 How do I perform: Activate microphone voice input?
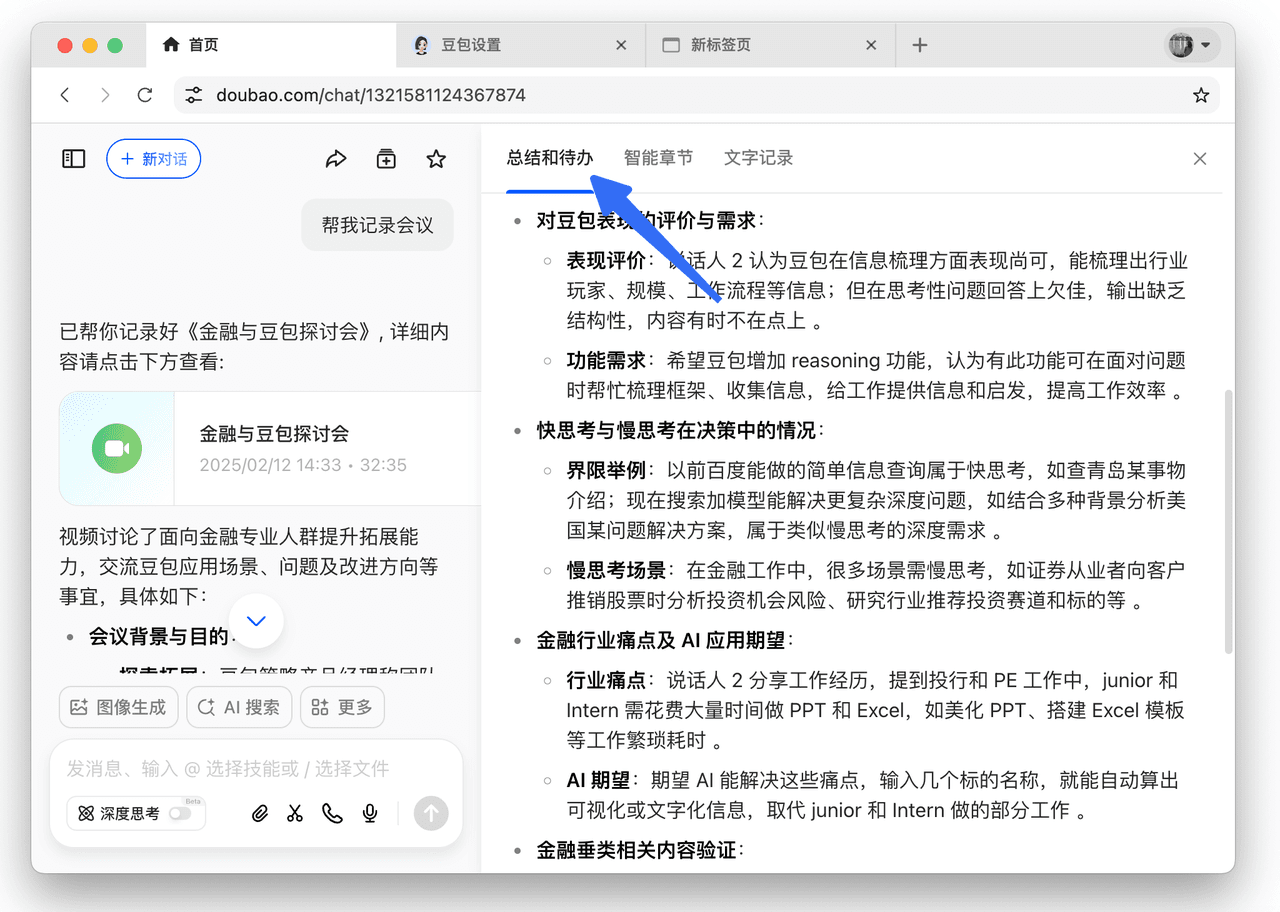(370, 814)
